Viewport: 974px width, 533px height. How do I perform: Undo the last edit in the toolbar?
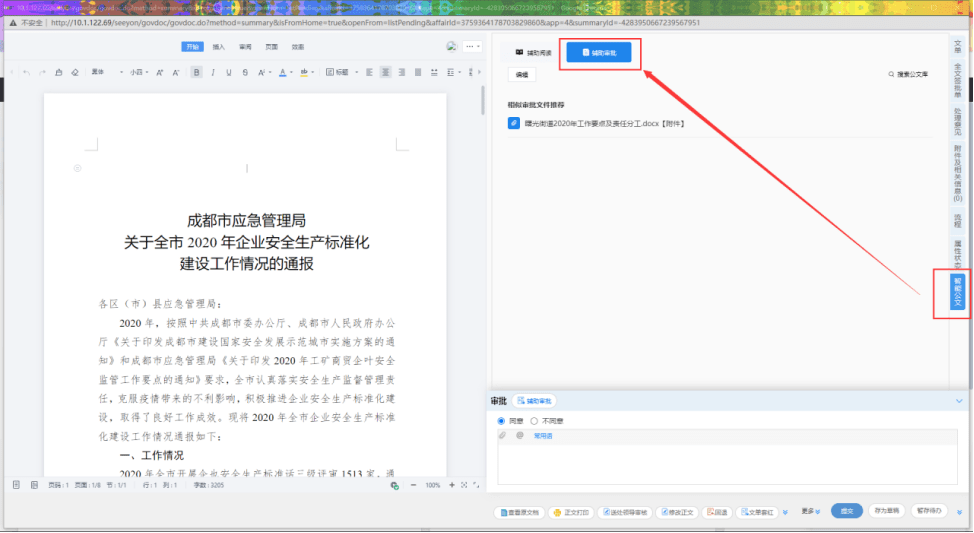pyautogui.click(x=26, y=73)
